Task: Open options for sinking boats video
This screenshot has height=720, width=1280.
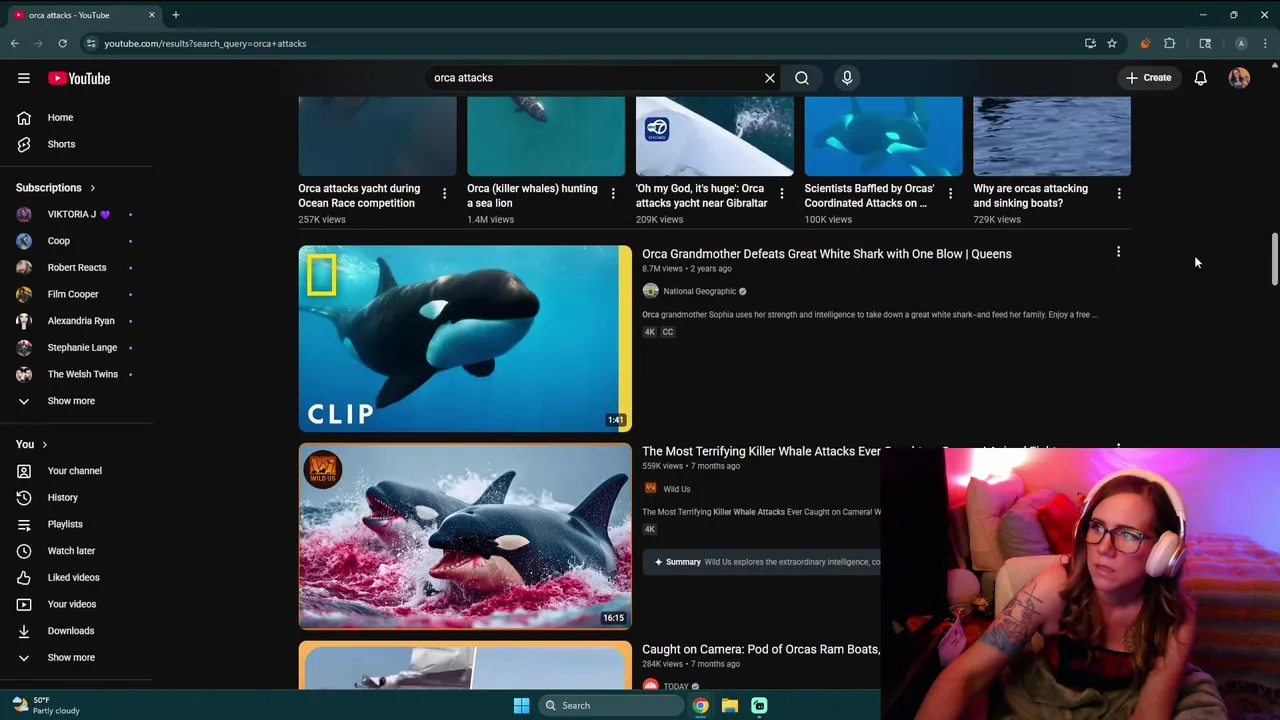Action: point(1119,193)
